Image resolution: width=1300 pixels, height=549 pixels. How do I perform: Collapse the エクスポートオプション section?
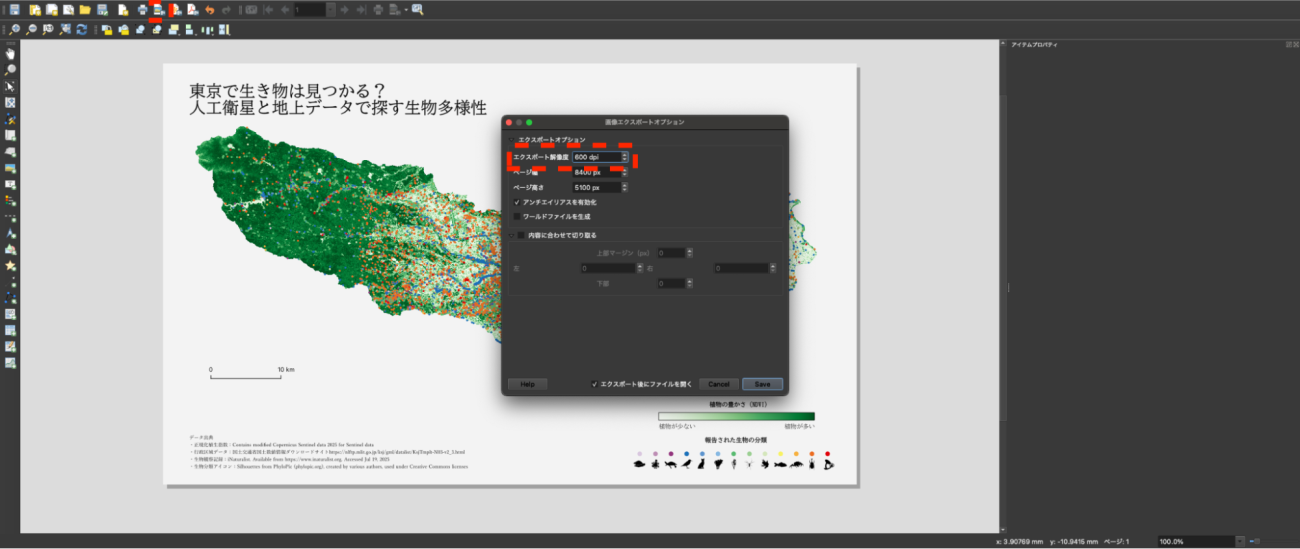pyautogui.click(x=511, y=140)
